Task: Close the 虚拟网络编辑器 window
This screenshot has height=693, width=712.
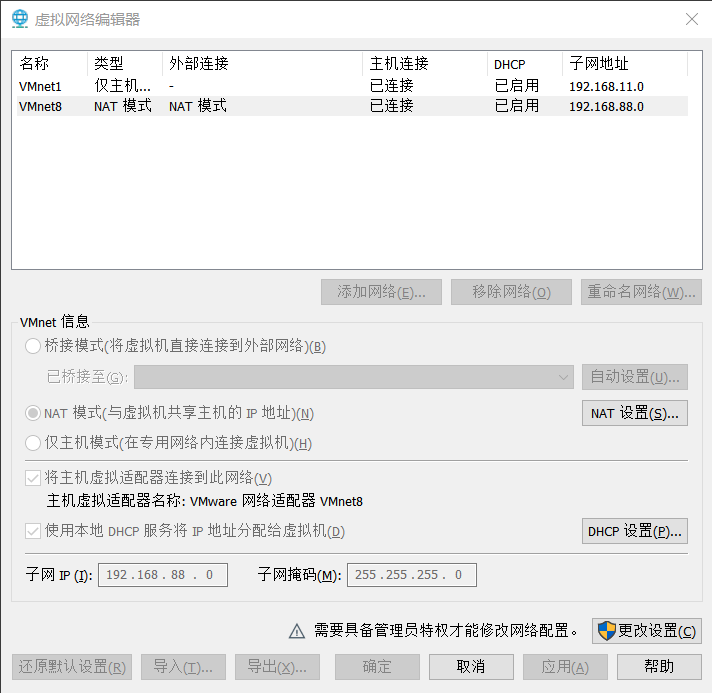Action: click(x=692, y=19)
